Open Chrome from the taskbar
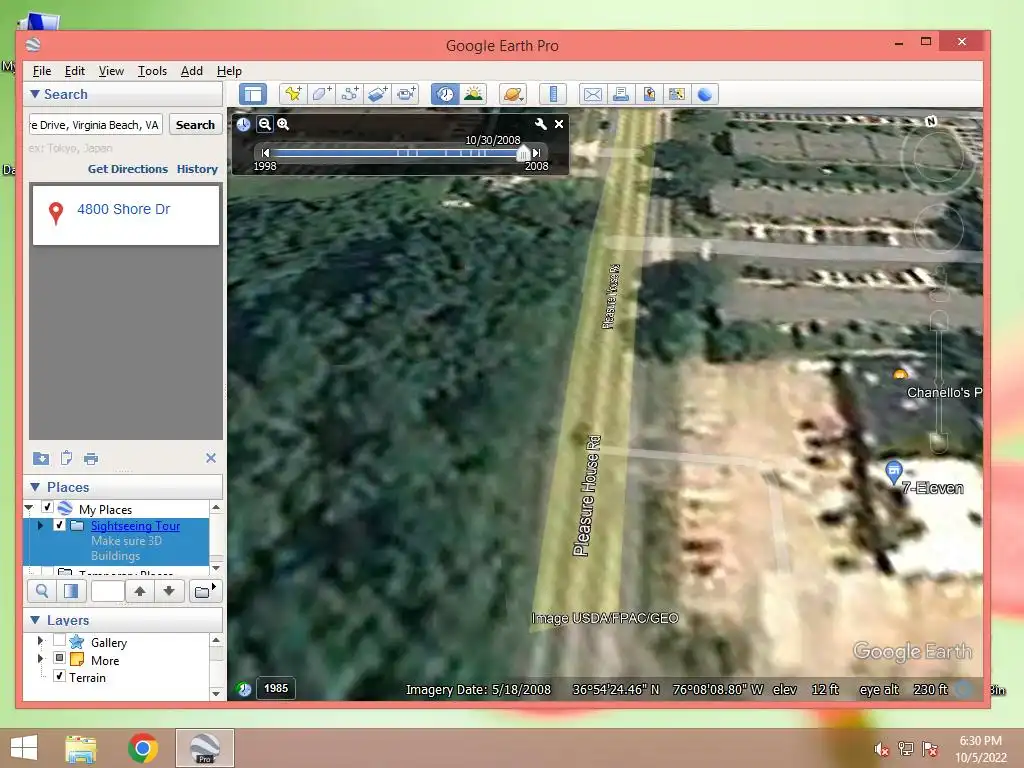The height and width of the screenshot is (768, 1024). pyautogui.click(x=143, y=748)
